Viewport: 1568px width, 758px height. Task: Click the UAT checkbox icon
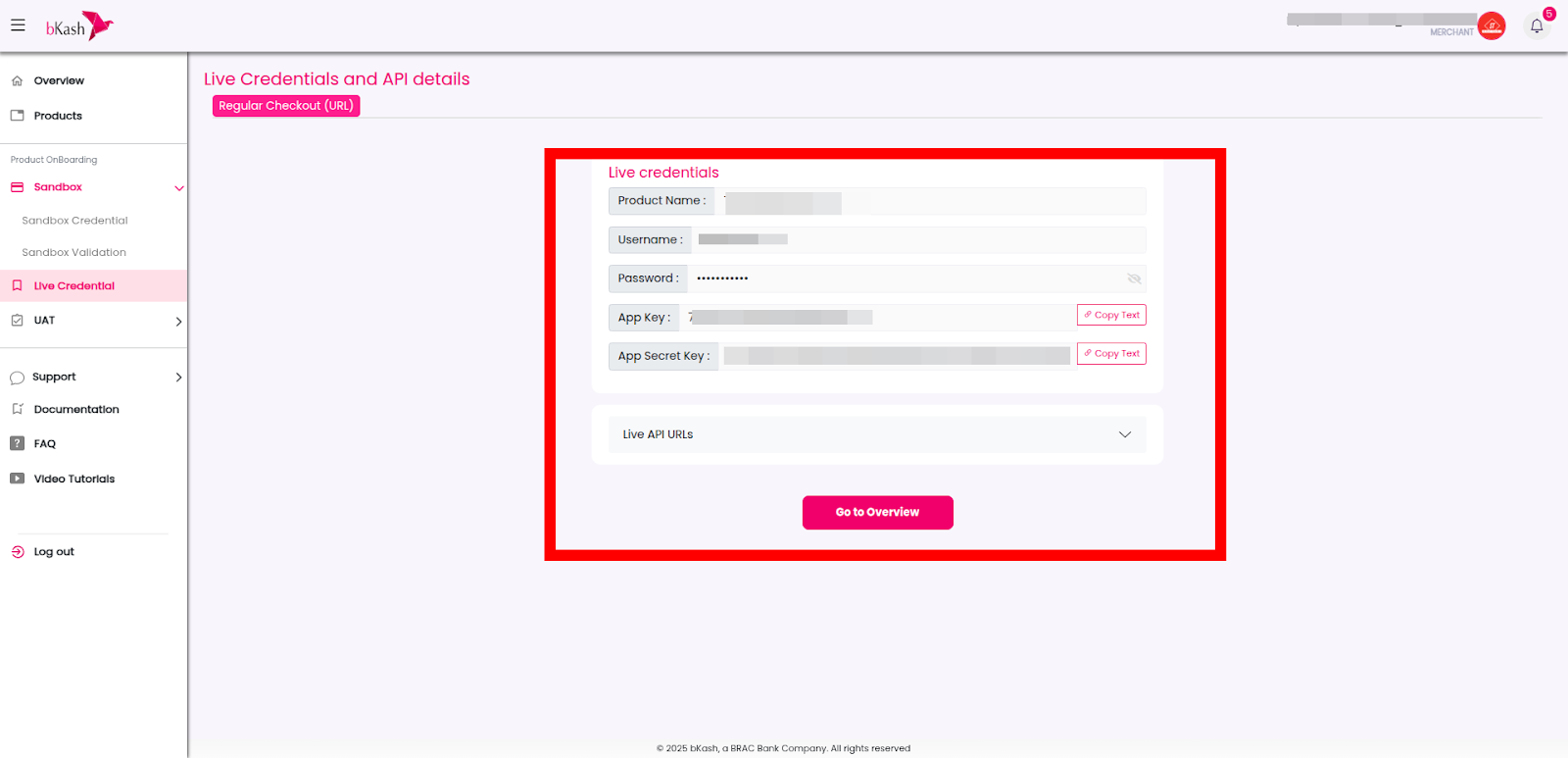17,321
